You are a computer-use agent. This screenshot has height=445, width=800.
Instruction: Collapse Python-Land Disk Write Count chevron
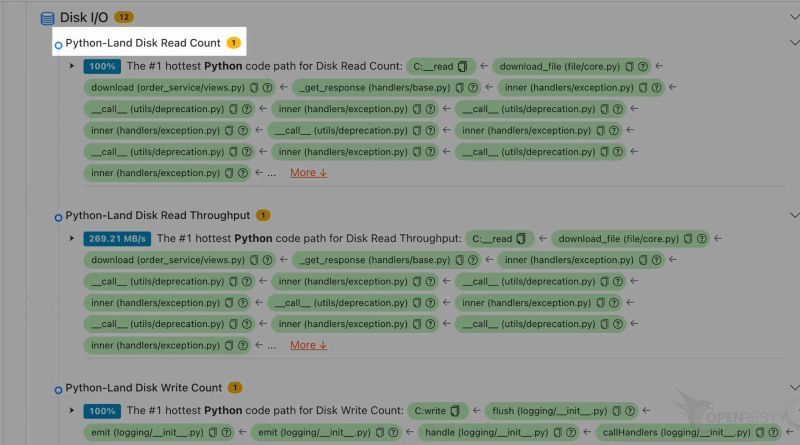794,387
